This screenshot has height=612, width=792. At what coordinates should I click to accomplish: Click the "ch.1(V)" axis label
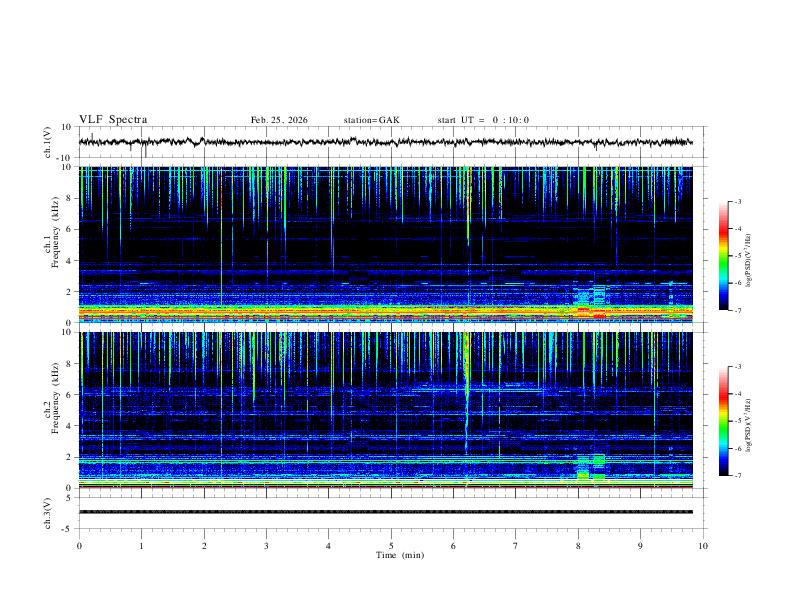pos(48,142)
